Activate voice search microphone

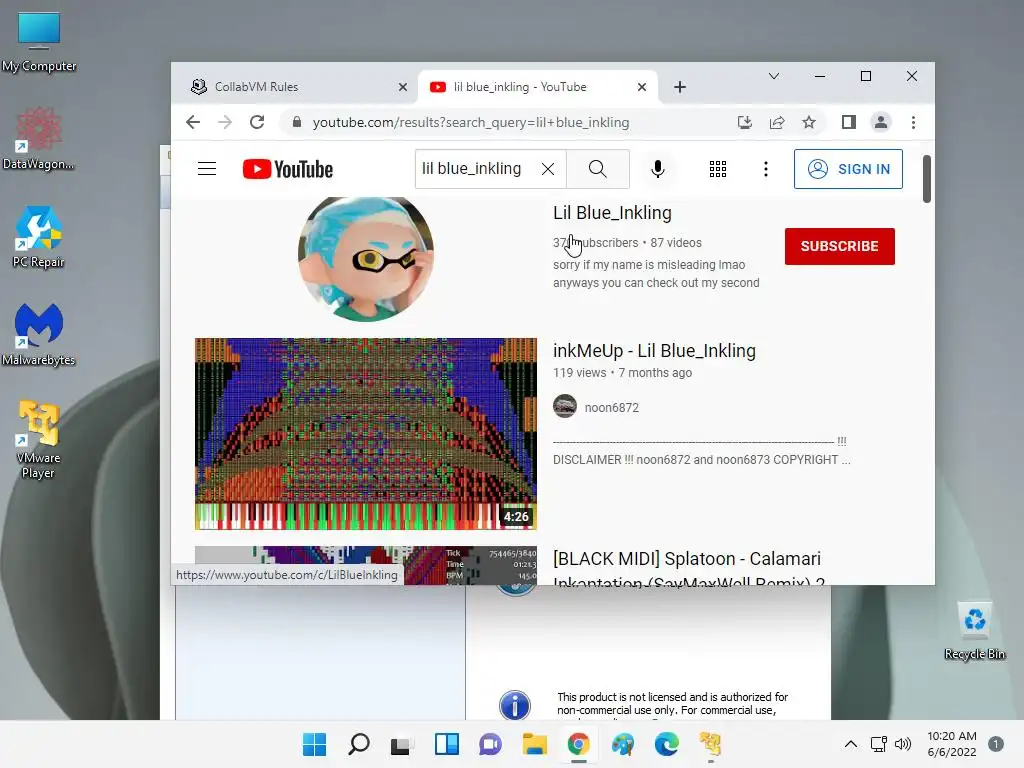[658, 169]
